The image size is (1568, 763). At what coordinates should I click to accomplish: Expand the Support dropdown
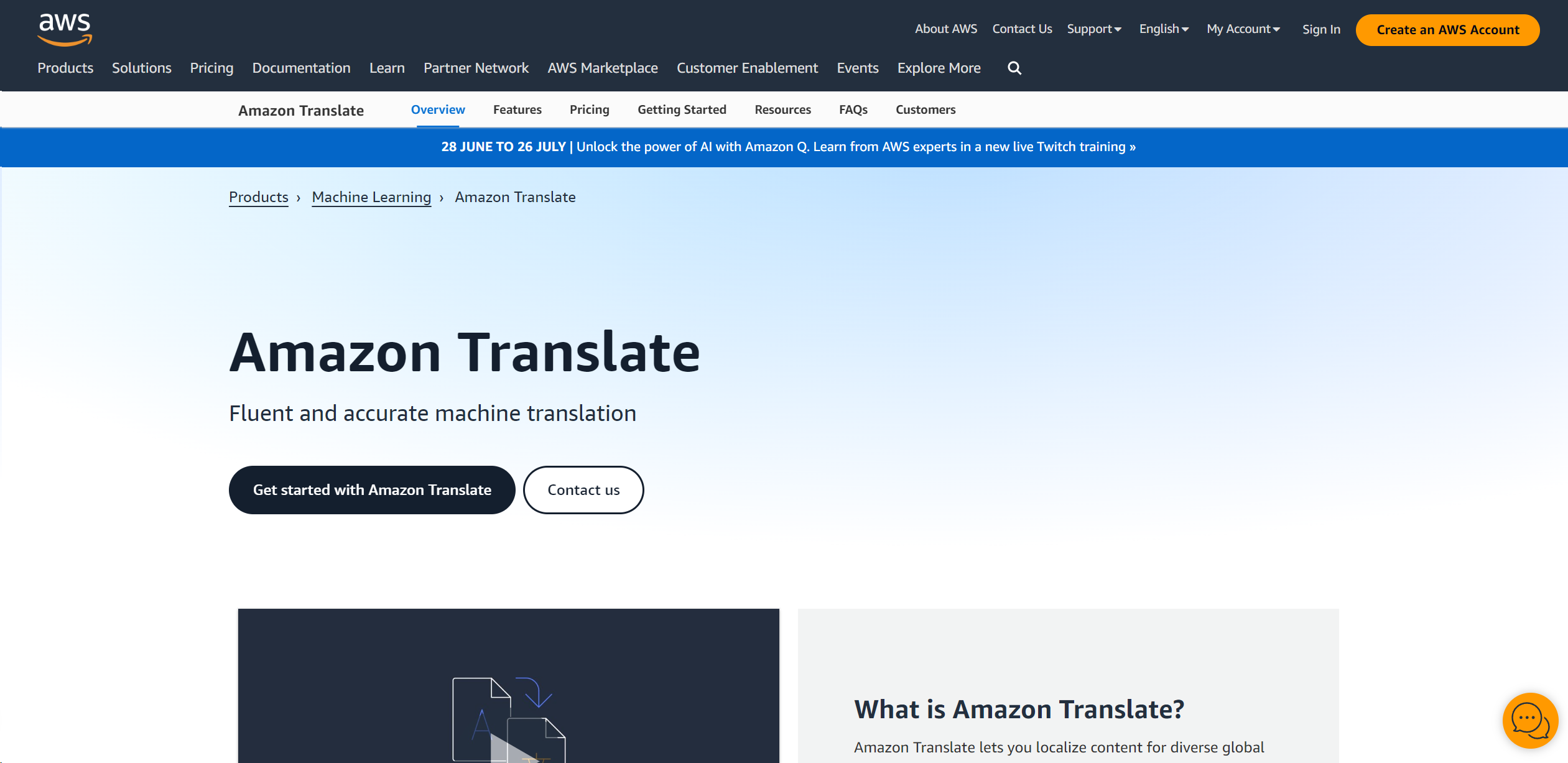pos(1093,29)
